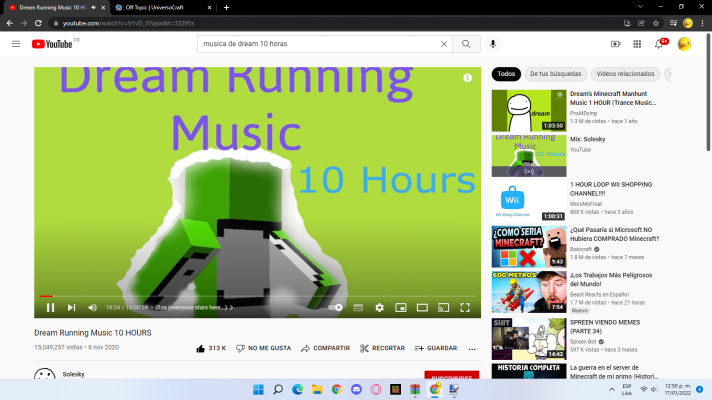Open Windows Start menu
This screenshot has width=712, height=400.
click(x=258, y=390)
